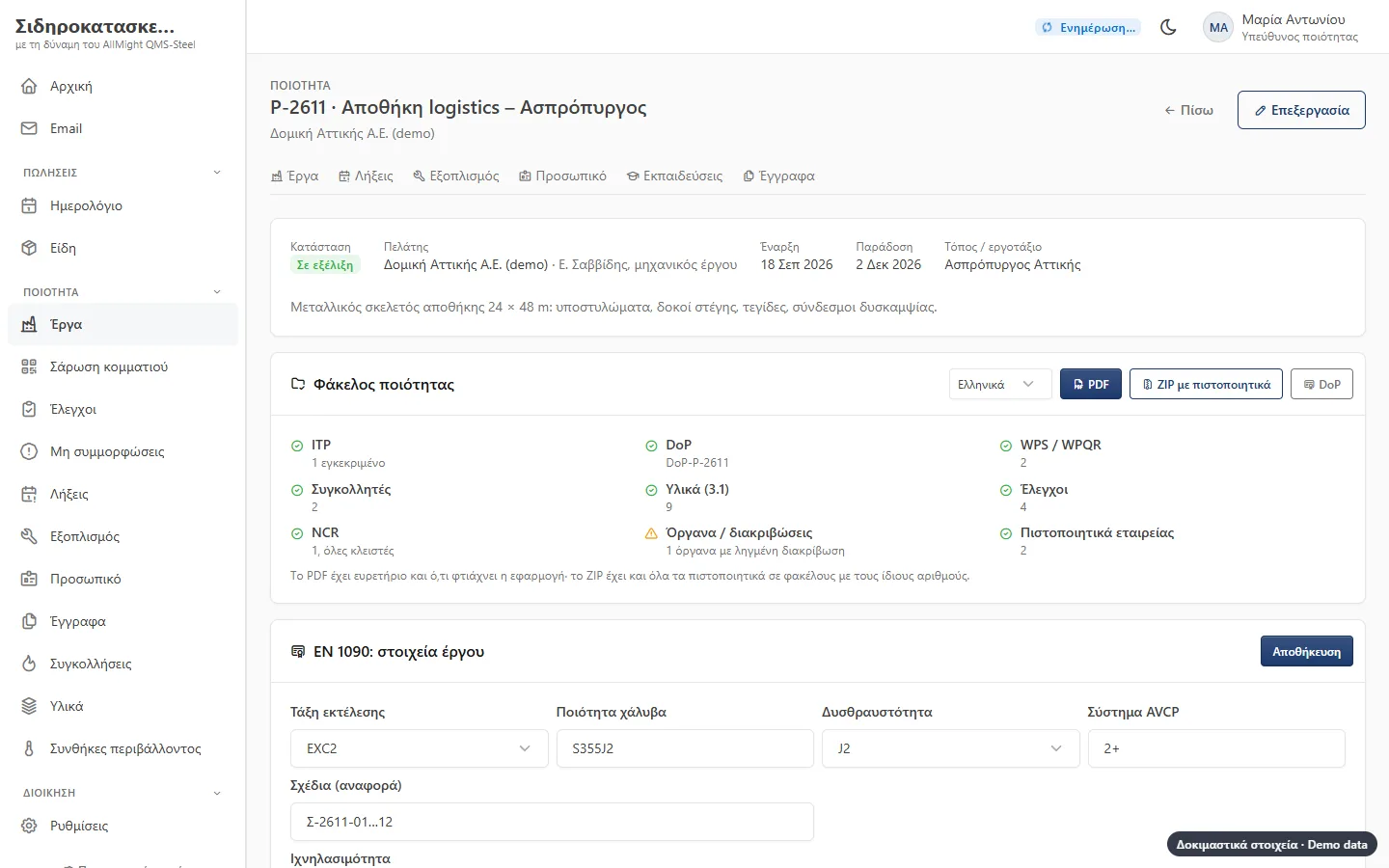Switch to the Λήξεις tab
This screenshot has width=1389, height=868.
coord(366,176)
